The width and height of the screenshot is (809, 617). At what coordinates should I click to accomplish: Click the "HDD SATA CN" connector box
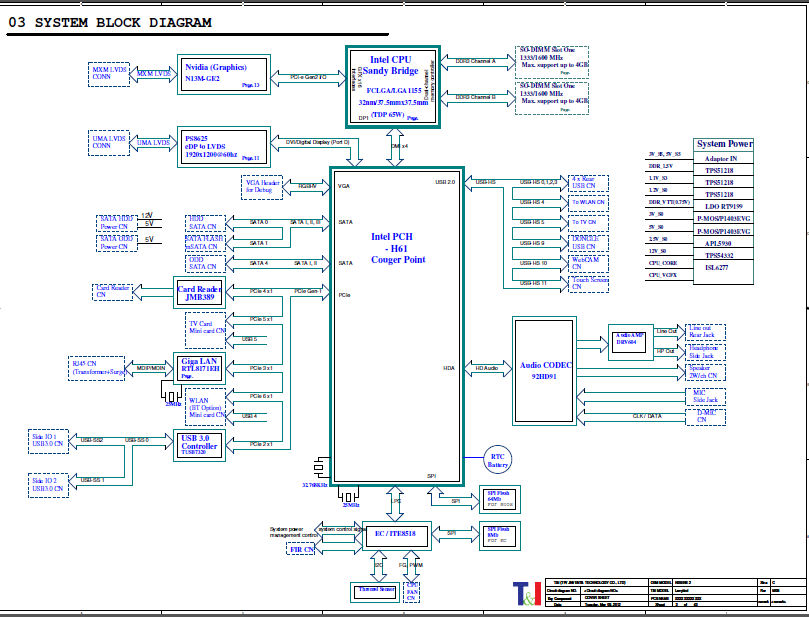[205, 223]
